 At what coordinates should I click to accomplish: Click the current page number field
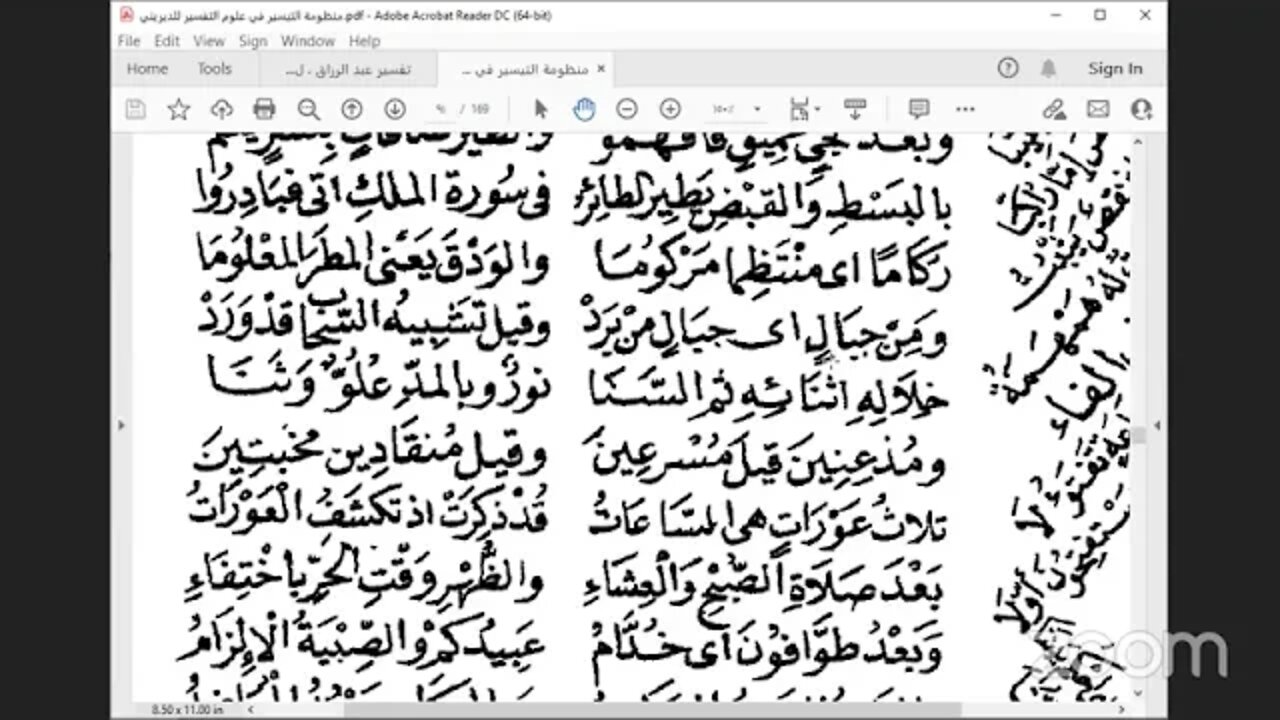click(x=439, y=110)
